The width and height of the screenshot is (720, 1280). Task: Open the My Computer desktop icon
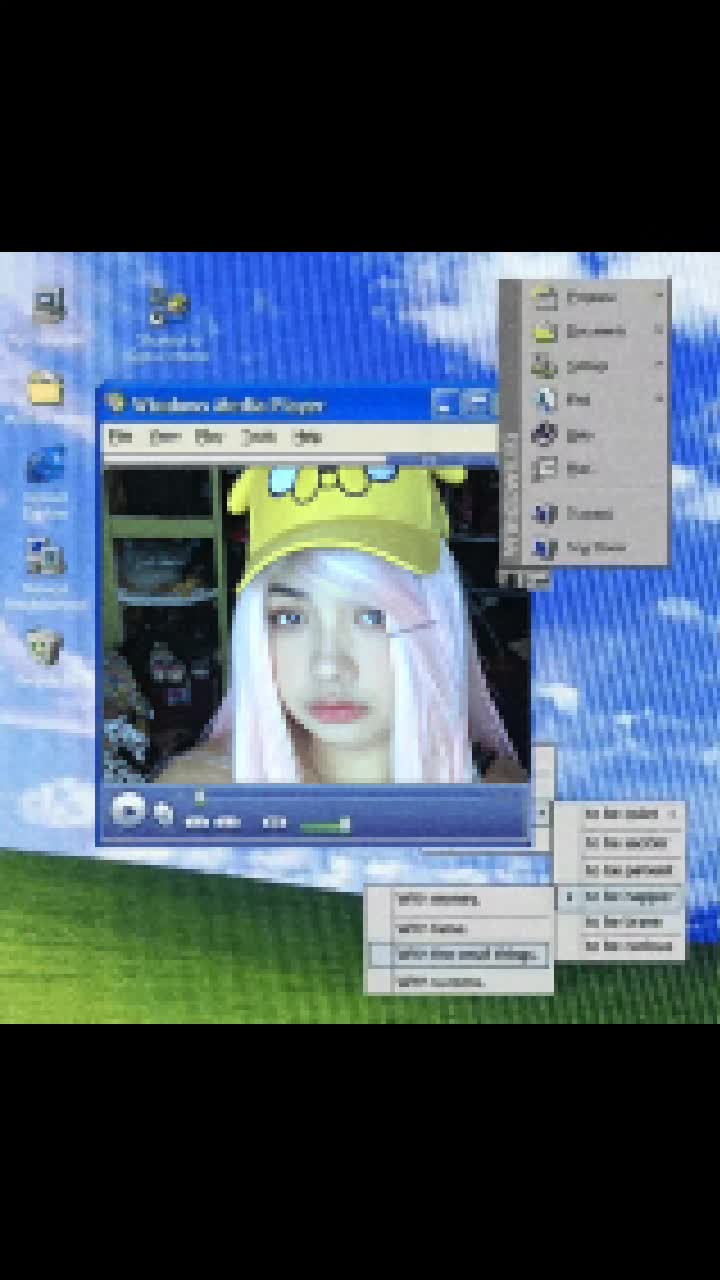[47, 307]
